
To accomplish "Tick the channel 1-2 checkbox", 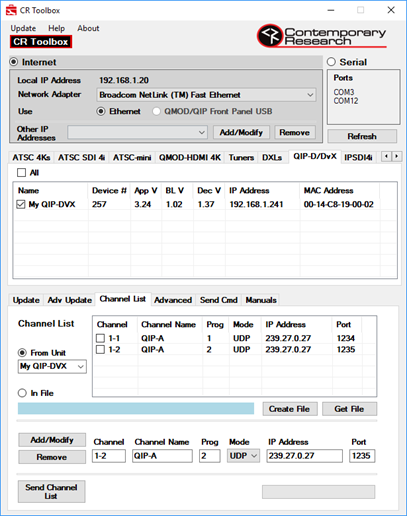I will click(x=100, y=350).
